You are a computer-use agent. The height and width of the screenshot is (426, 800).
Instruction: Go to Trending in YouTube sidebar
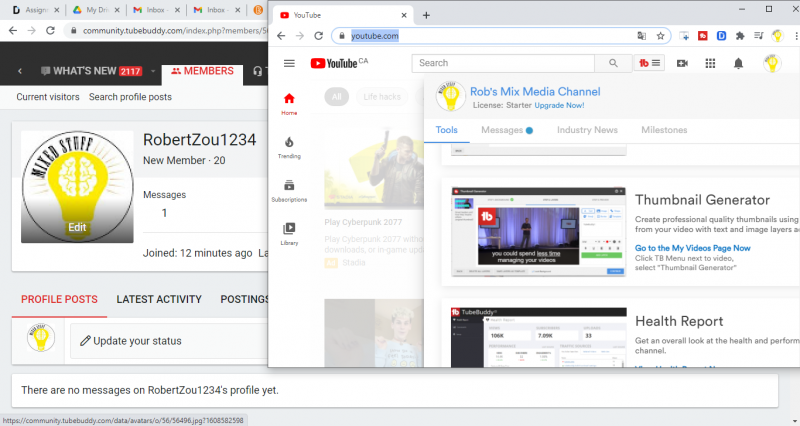point(289,148)
